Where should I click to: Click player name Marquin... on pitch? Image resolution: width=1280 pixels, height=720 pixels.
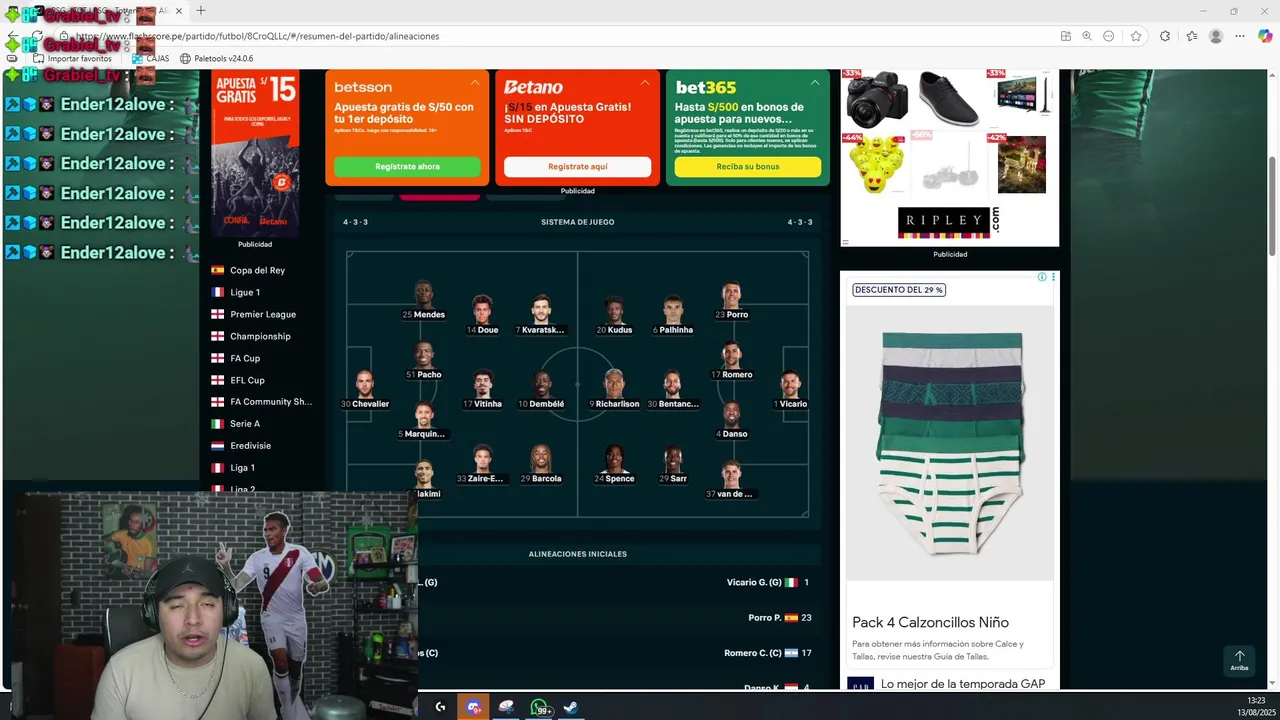click(425, 434)
